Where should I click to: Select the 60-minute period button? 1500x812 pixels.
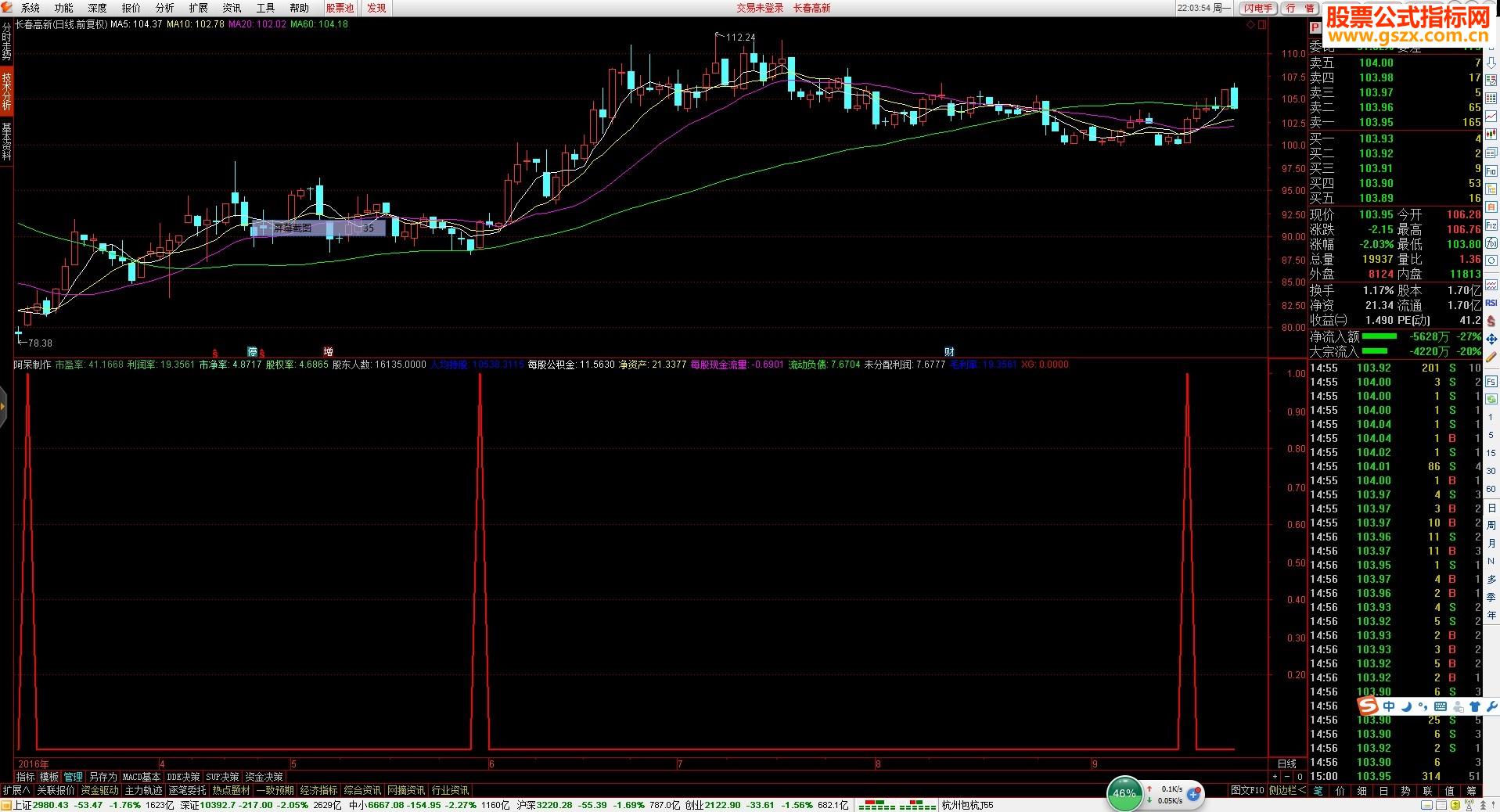1491,489
